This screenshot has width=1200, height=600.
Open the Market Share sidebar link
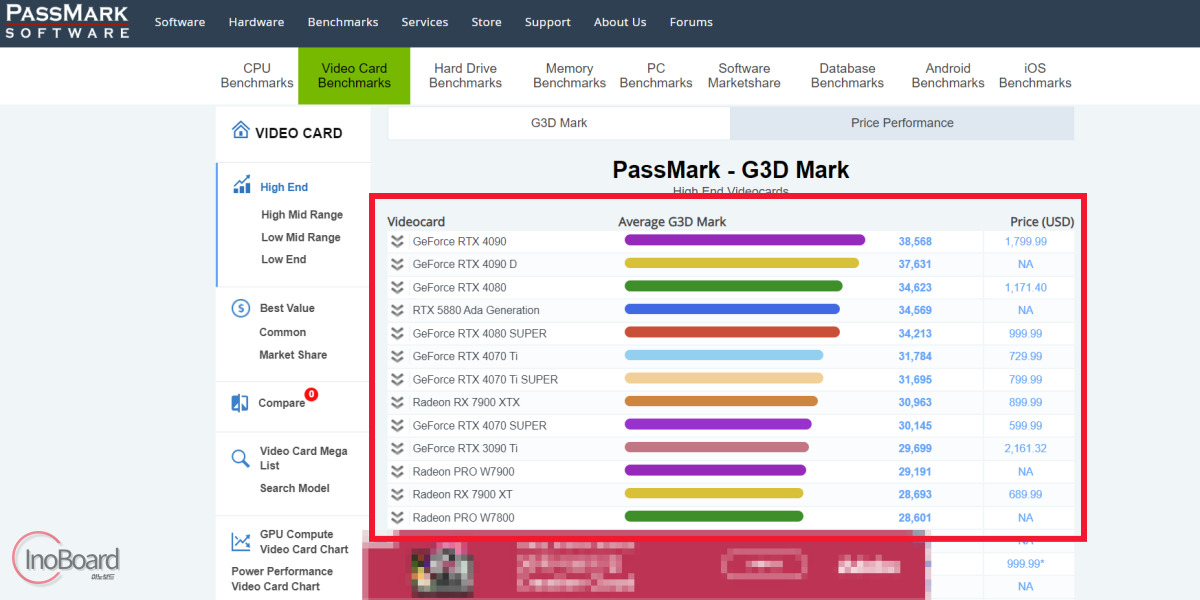pyautogui.click(x=293, y=355)
